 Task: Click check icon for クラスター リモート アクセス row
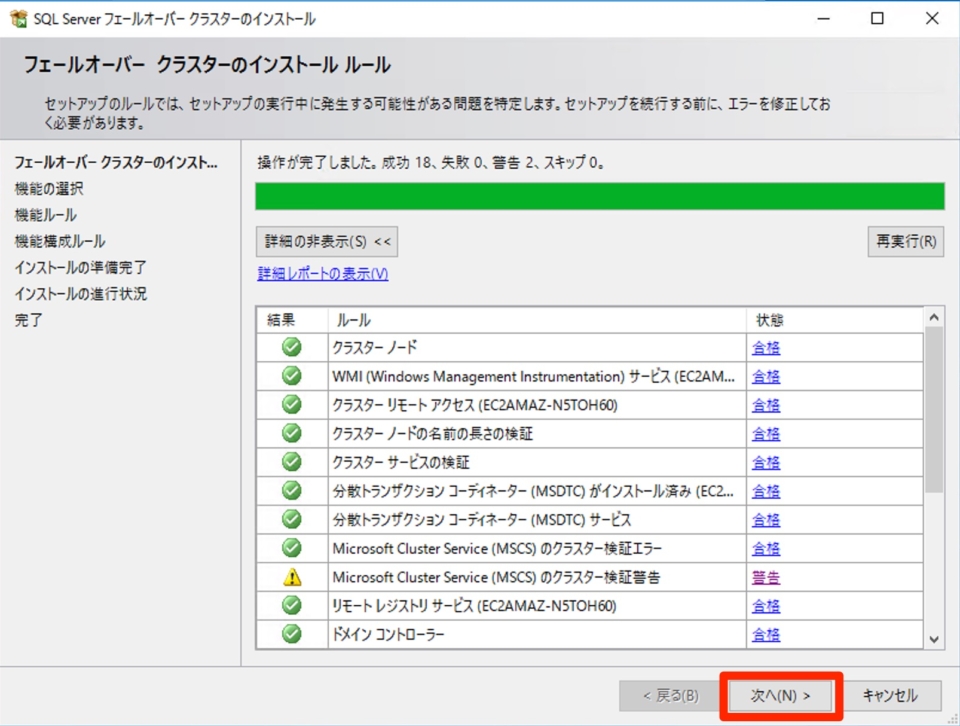tap(292, 405)
